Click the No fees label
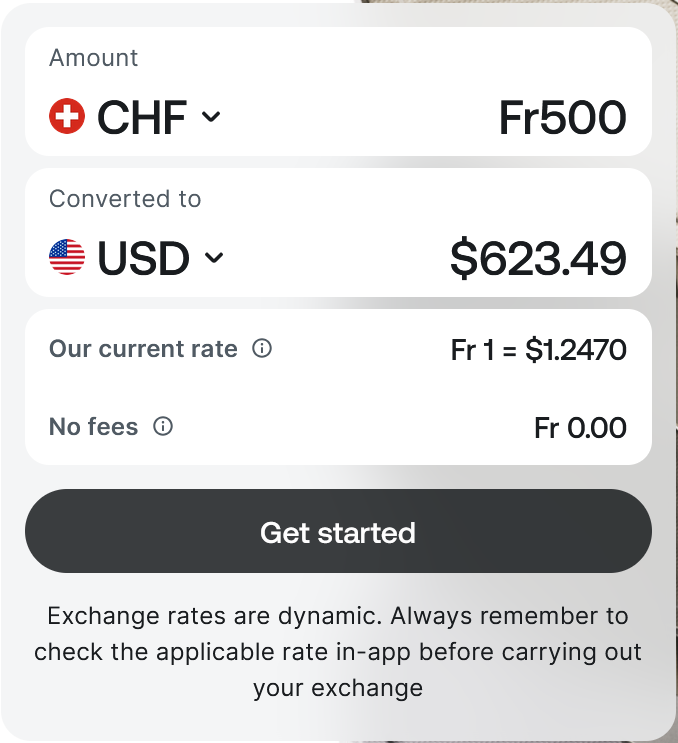The image size is (678, 743). tap(93, 427)
